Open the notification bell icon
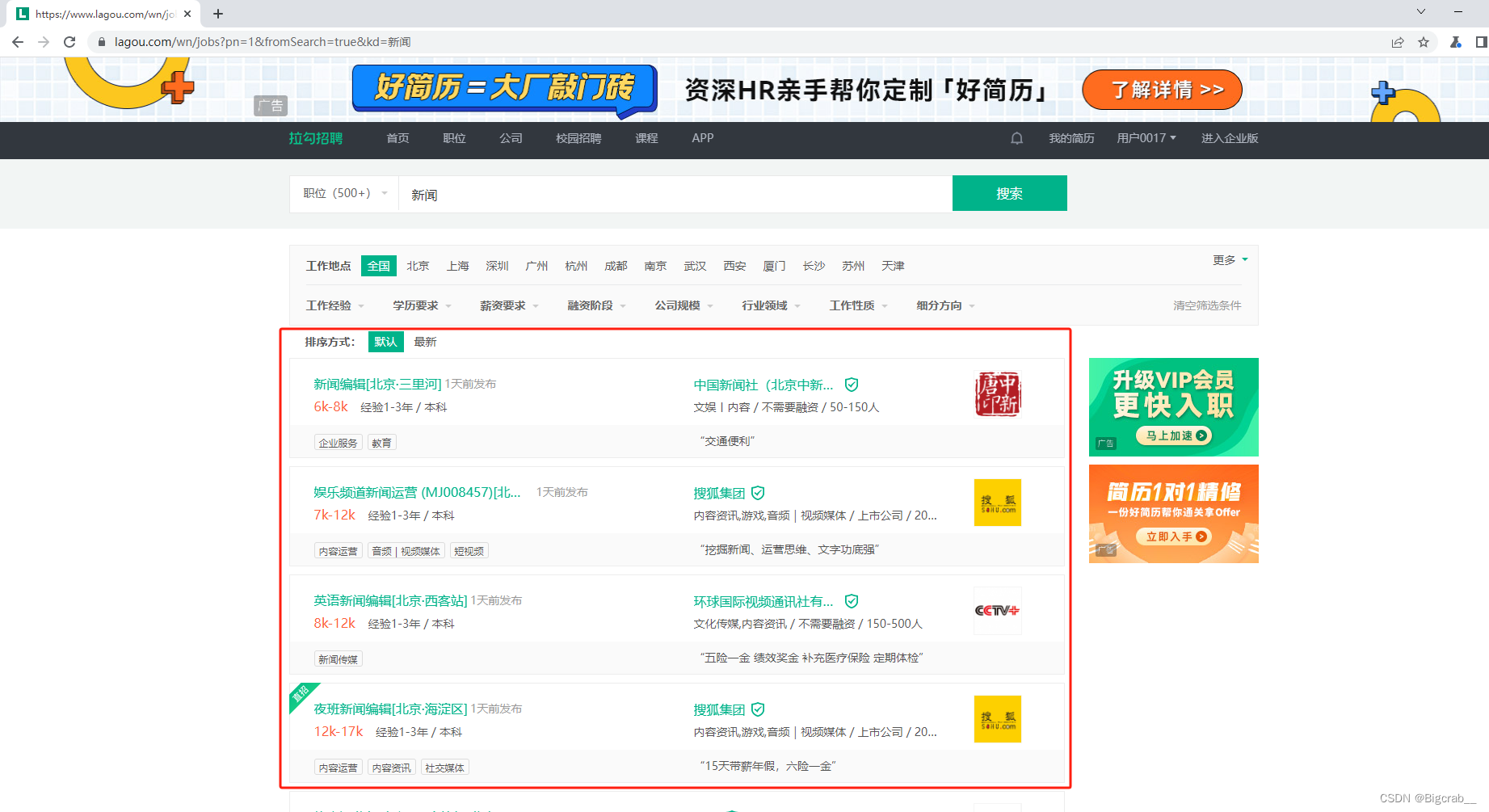1489x812 pixels. pyautogui.click(x=1016, y=138)
